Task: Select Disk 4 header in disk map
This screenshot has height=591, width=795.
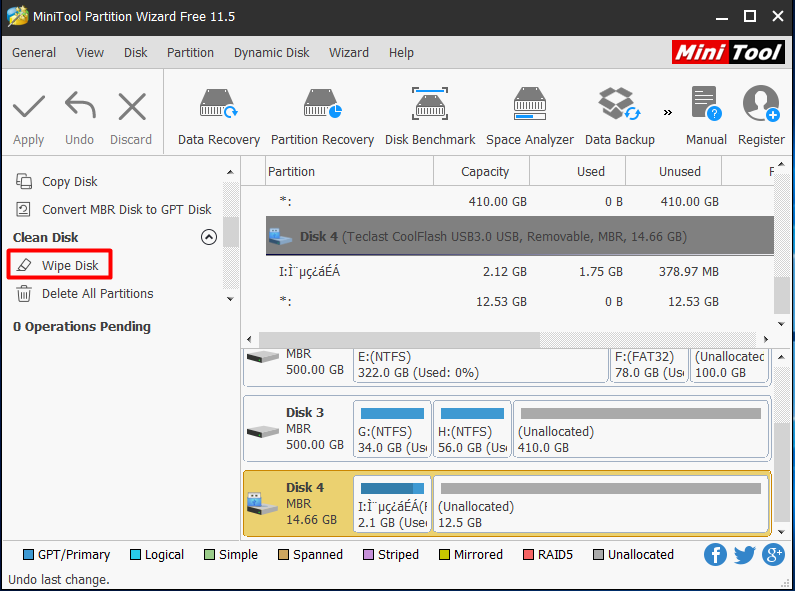Action: pos(297,504)
